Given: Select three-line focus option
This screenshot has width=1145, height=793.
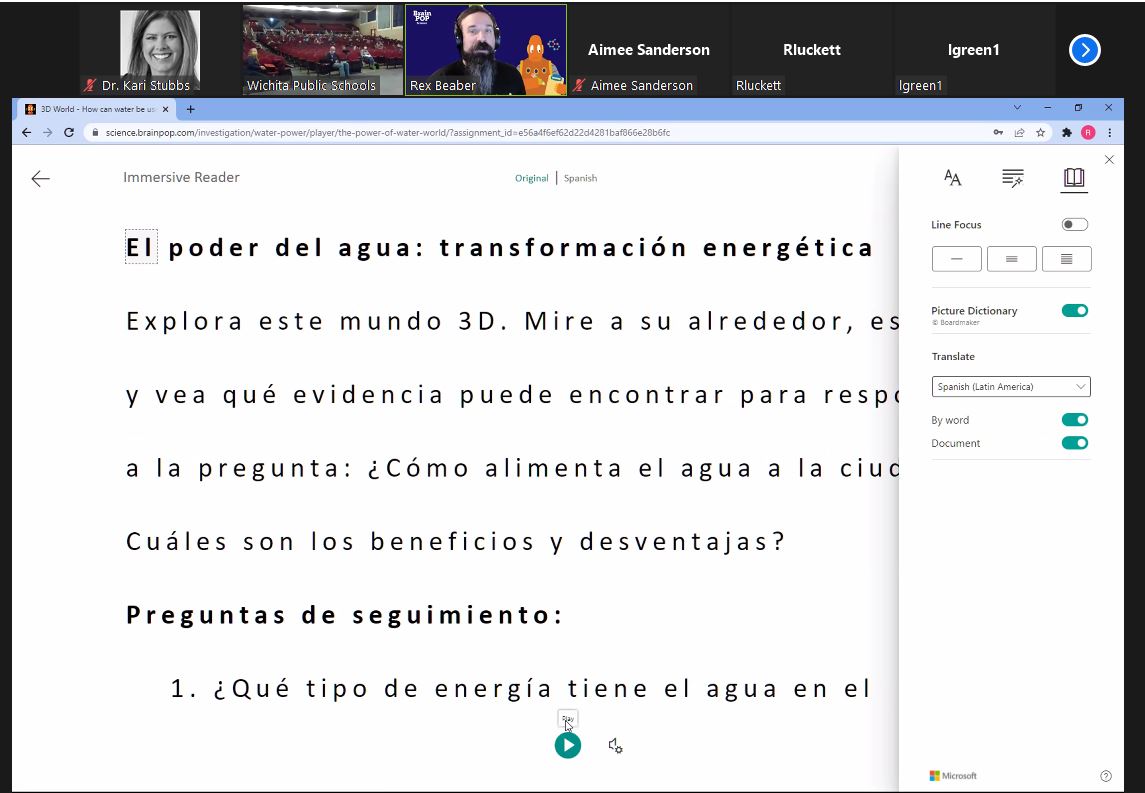Looking at the screenshot, I should [1011, 259].
